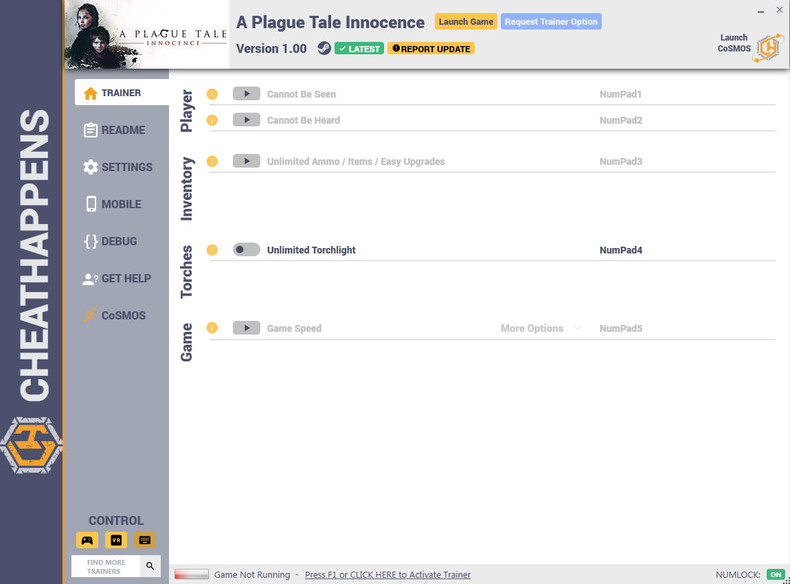Launch CoSMOS via the hexagon logo icon
Image resolution: width=790 pixels, height=584 pixels.
click(768, 48)
